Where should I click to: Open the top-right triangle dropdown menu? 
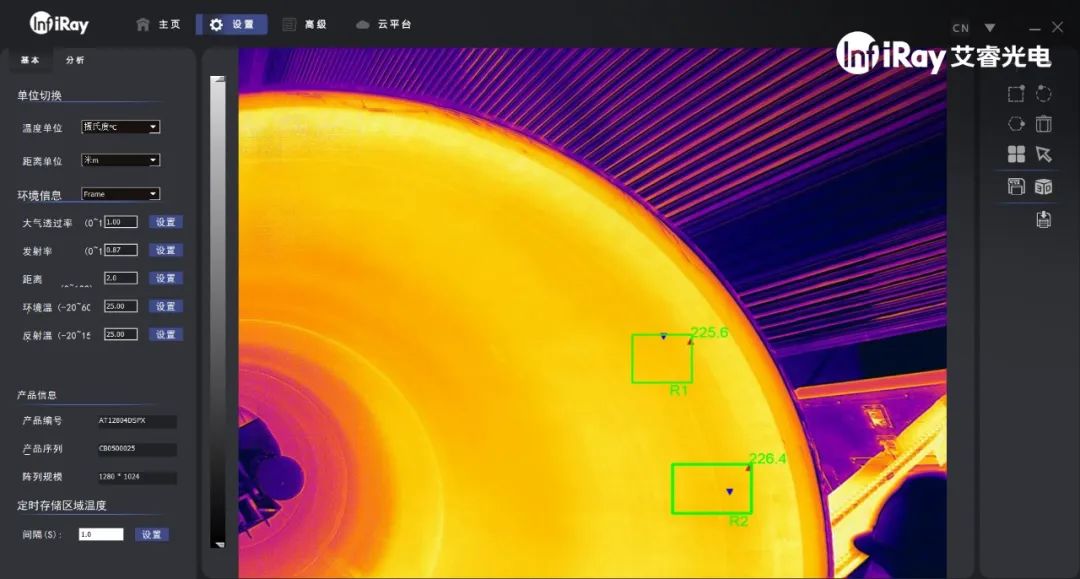point(990,28)
